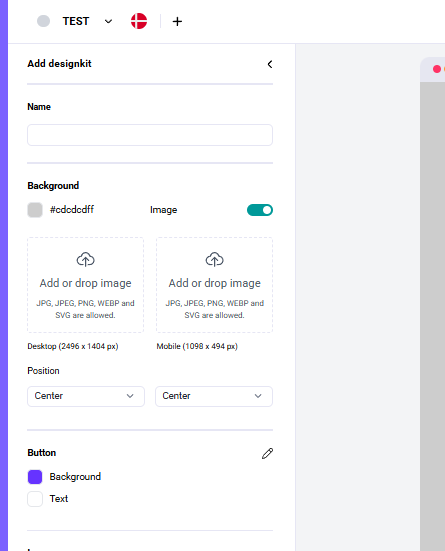
Task: Click the Desktop upload cloud icon
Action: 85,260
